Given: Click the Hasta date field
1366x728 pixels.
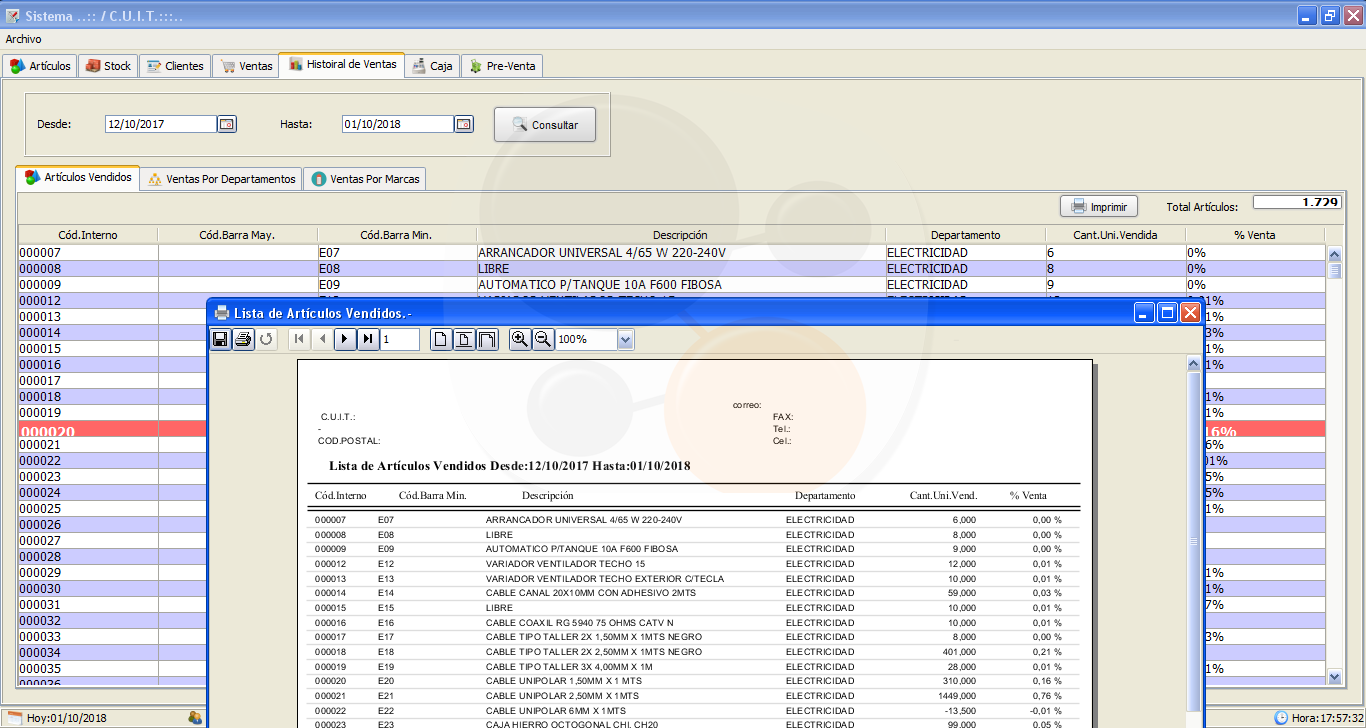Looking at the screenshot, I should [x=398, y=124].
